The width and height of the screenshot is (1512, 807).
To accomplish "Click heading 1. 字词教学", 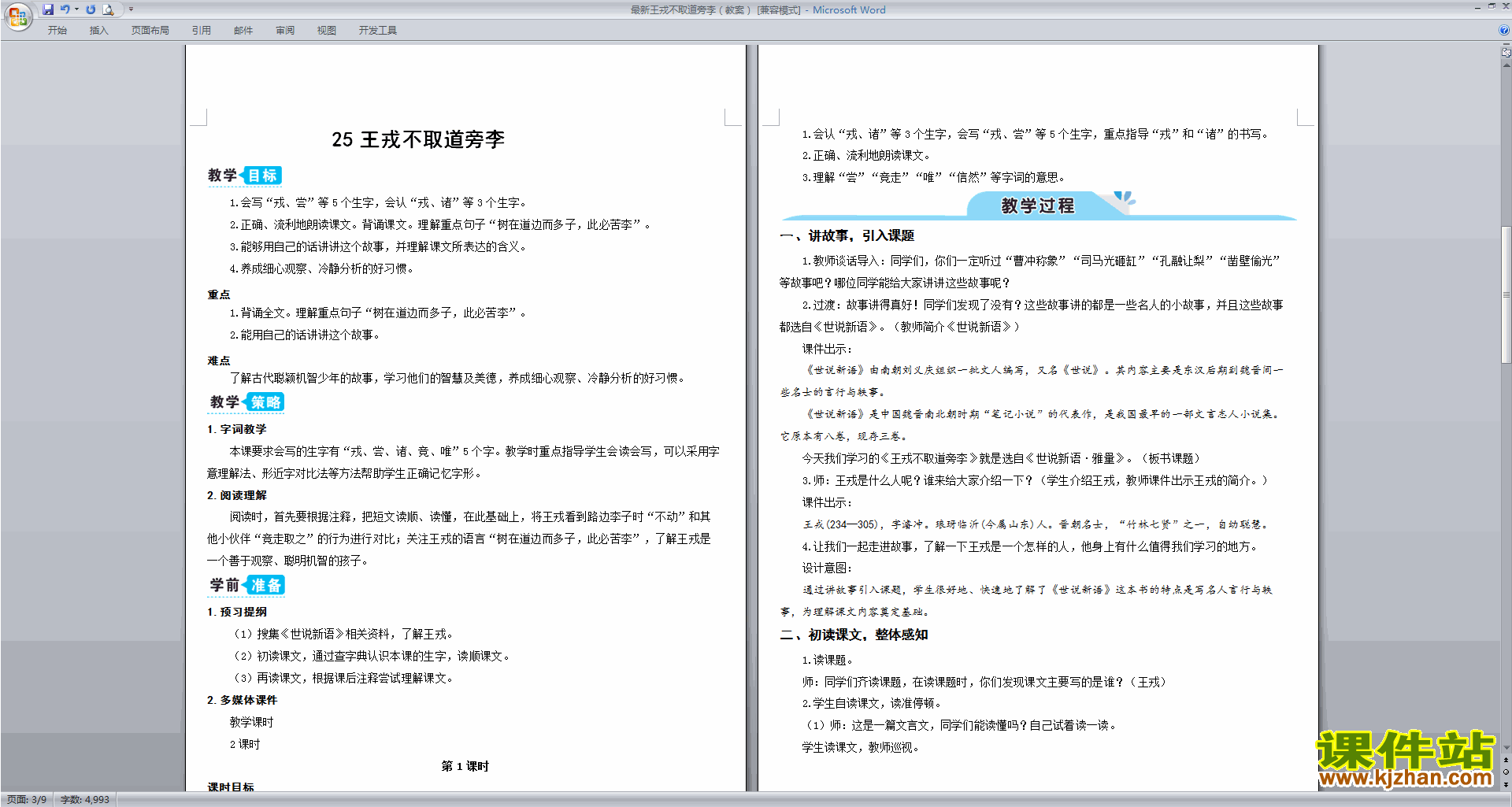I will 237,429.
